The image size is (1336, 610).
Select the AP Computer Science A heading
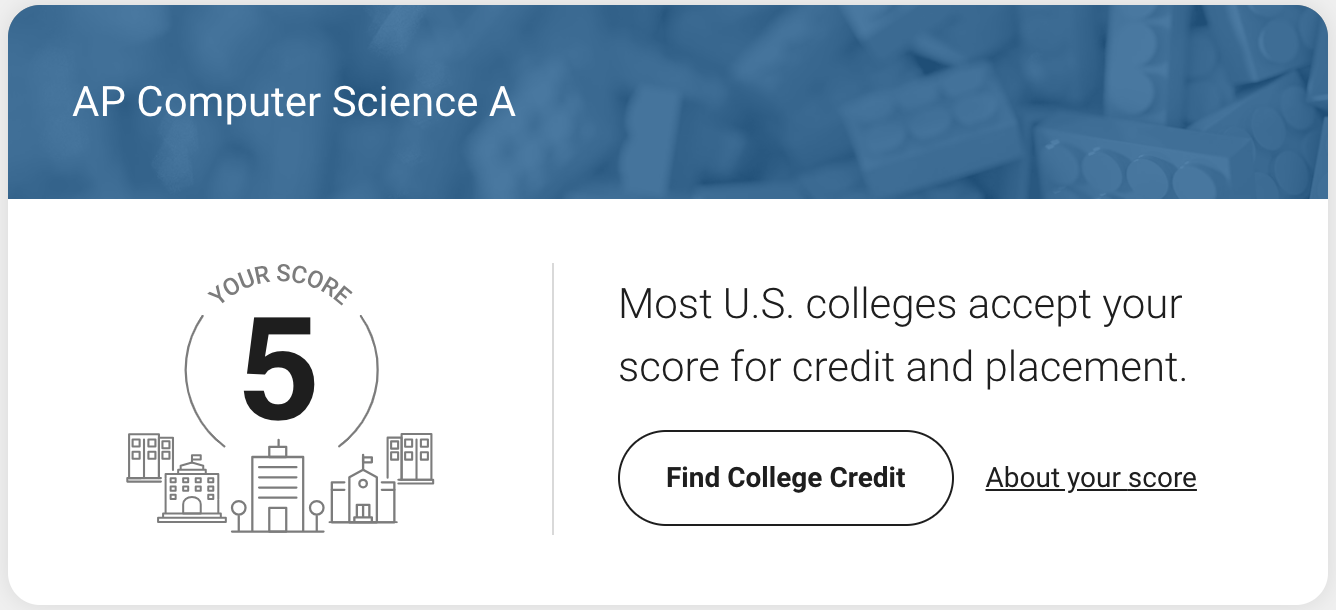click(294, 103)
